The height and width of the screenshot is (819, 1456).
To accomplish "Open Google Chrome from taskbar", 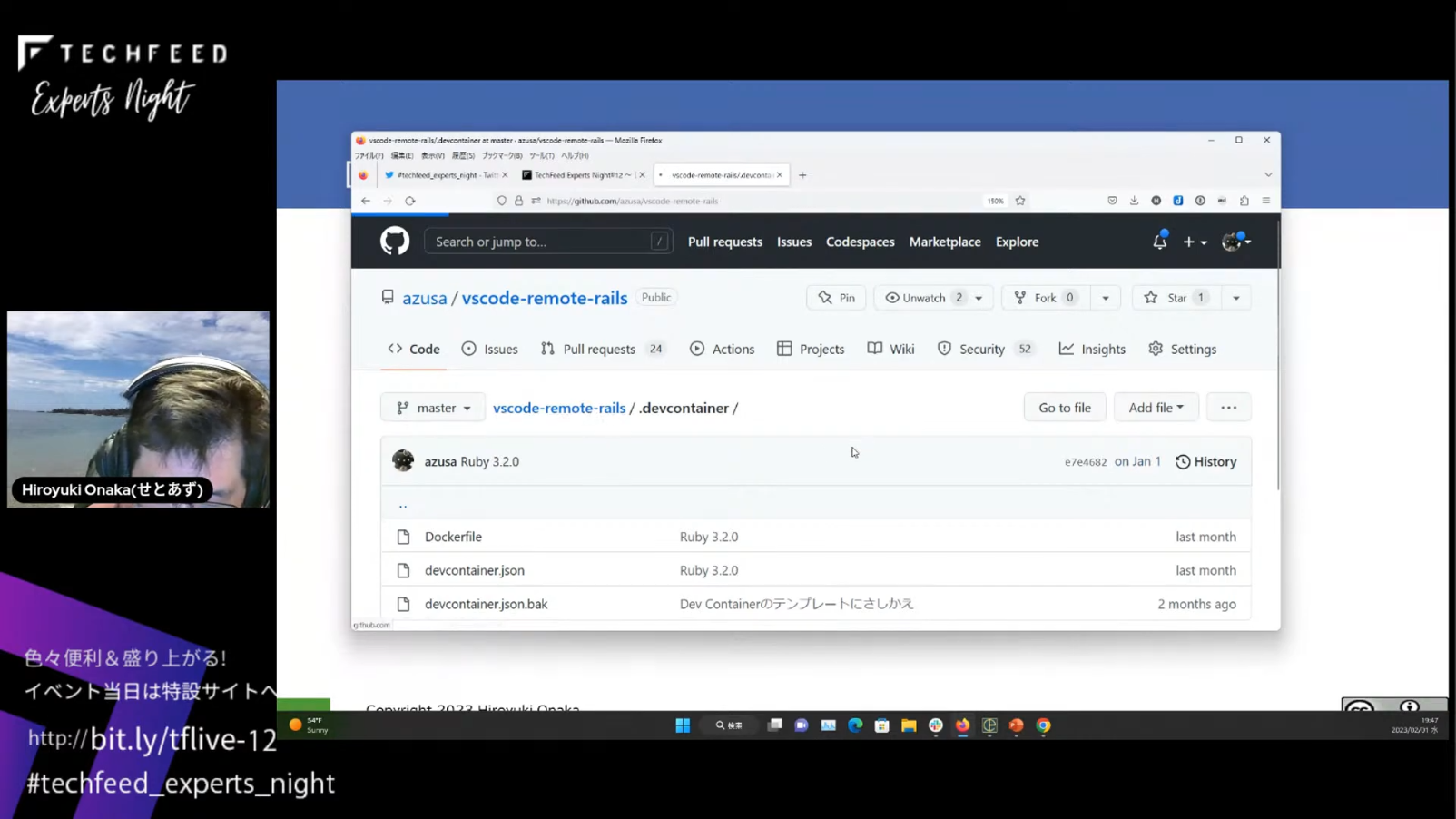I will [x=1044, y=725].
